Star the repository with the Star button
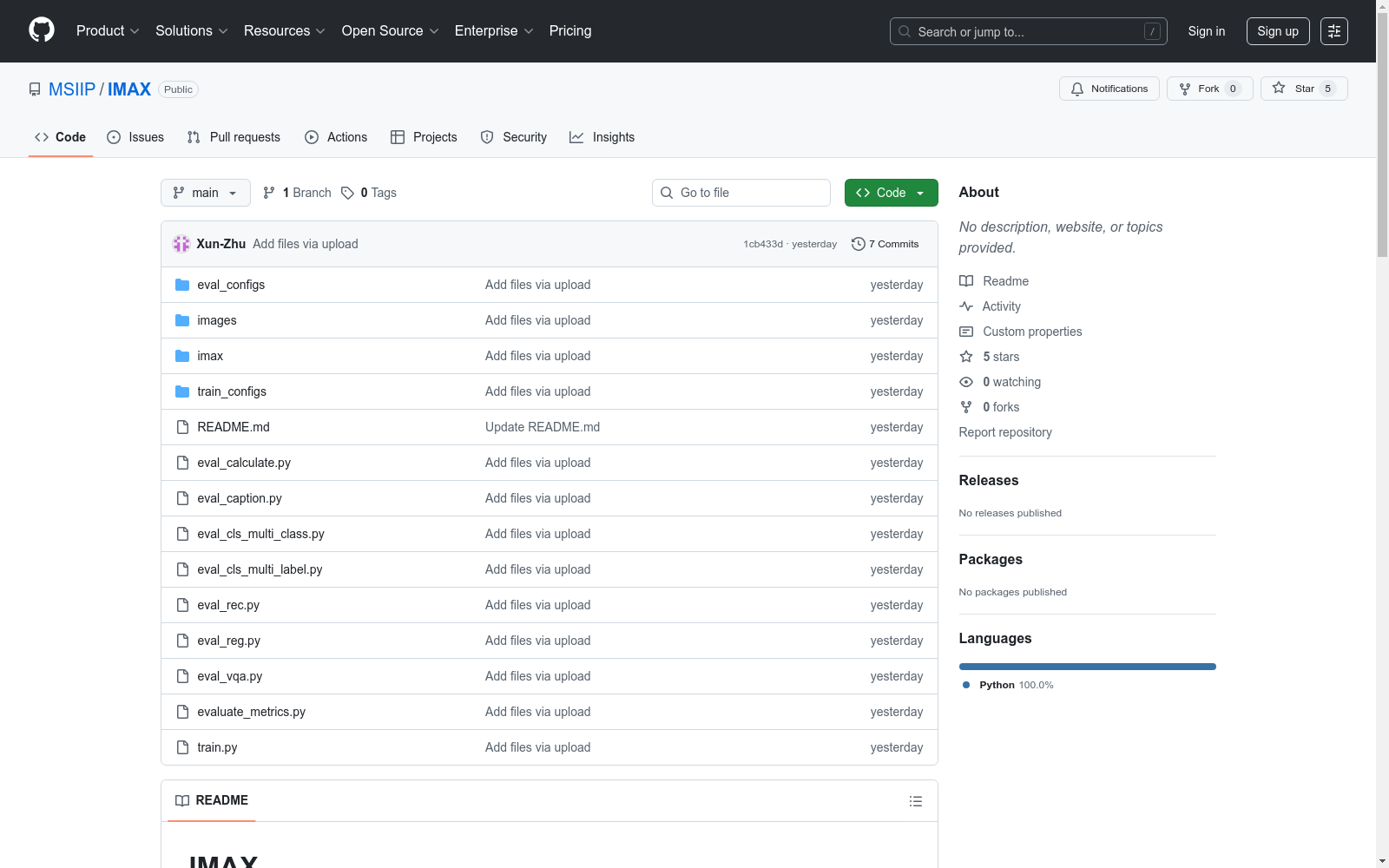Image resolution: width=1389 pixels, height=868 pixels. click(1304, 89)
